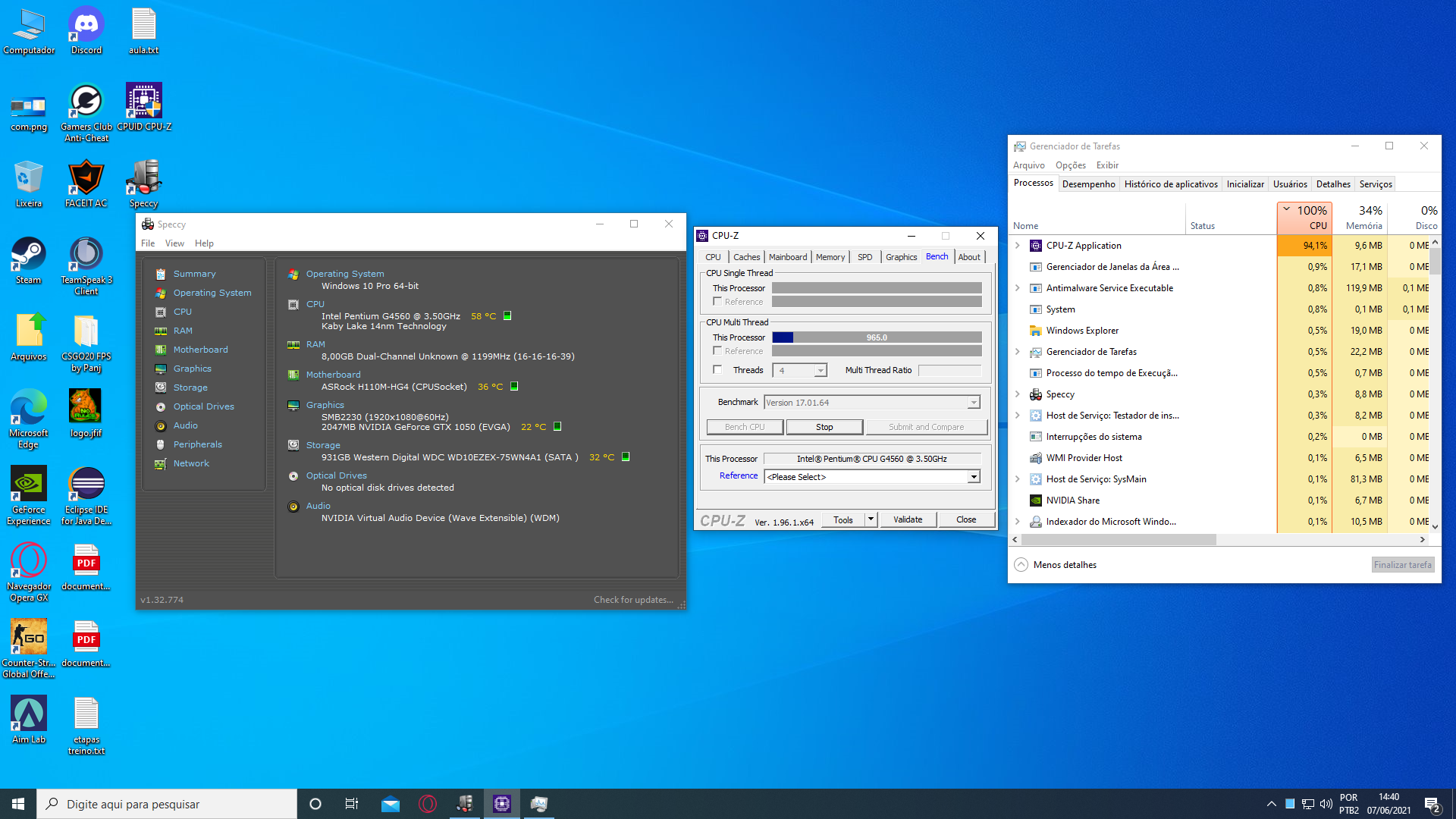This screenshot has width=1456, height=819.
Task: Sort by the Memória column header
Action: click(1360, 218)
